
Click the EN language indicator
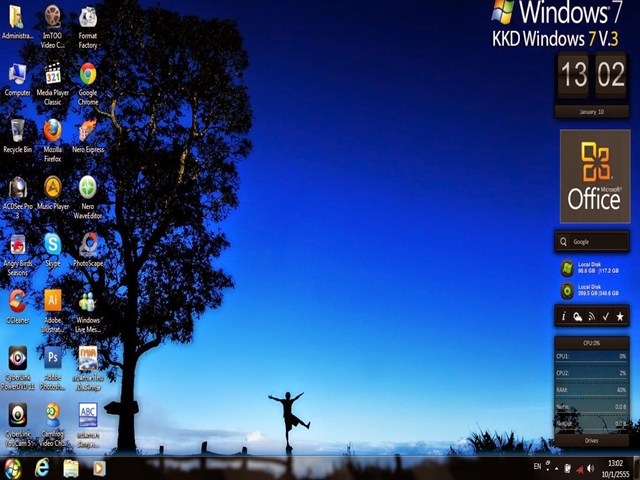(x=538, y=466)
